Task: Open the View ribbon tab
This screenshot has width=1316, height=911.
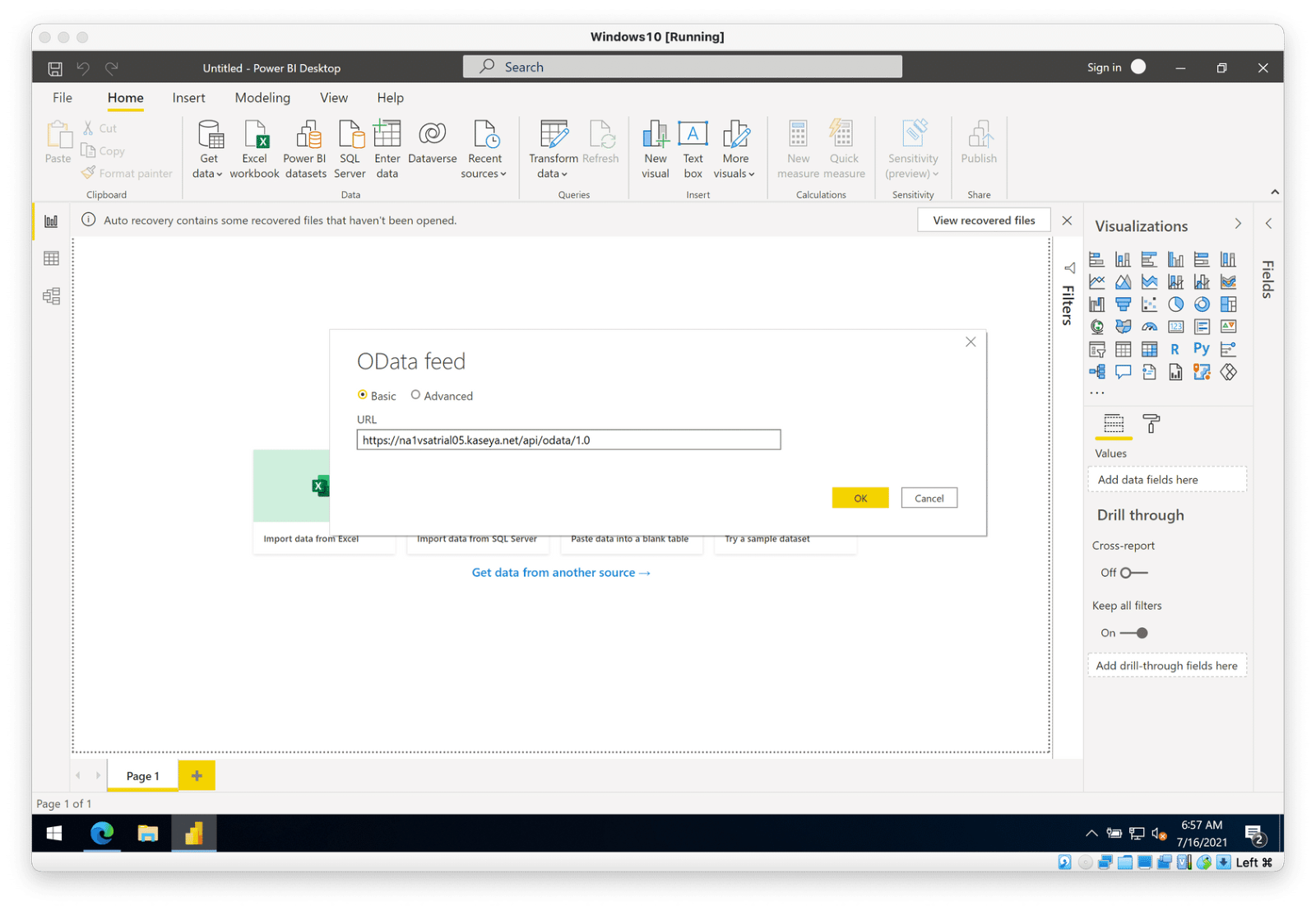Action: point(333,98)
